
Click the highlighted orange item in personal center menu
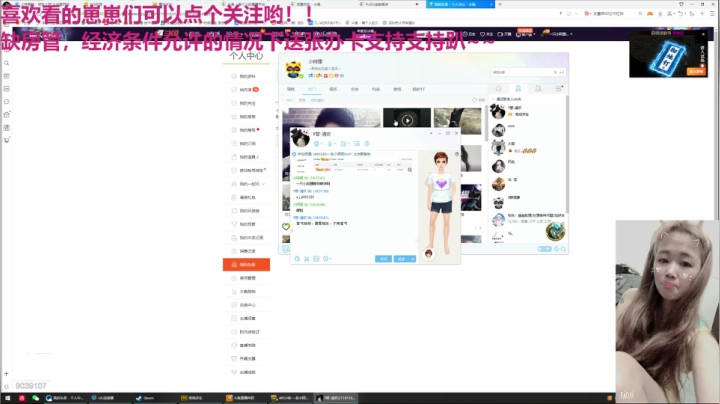pyautogui.click(x=246, y=264)
